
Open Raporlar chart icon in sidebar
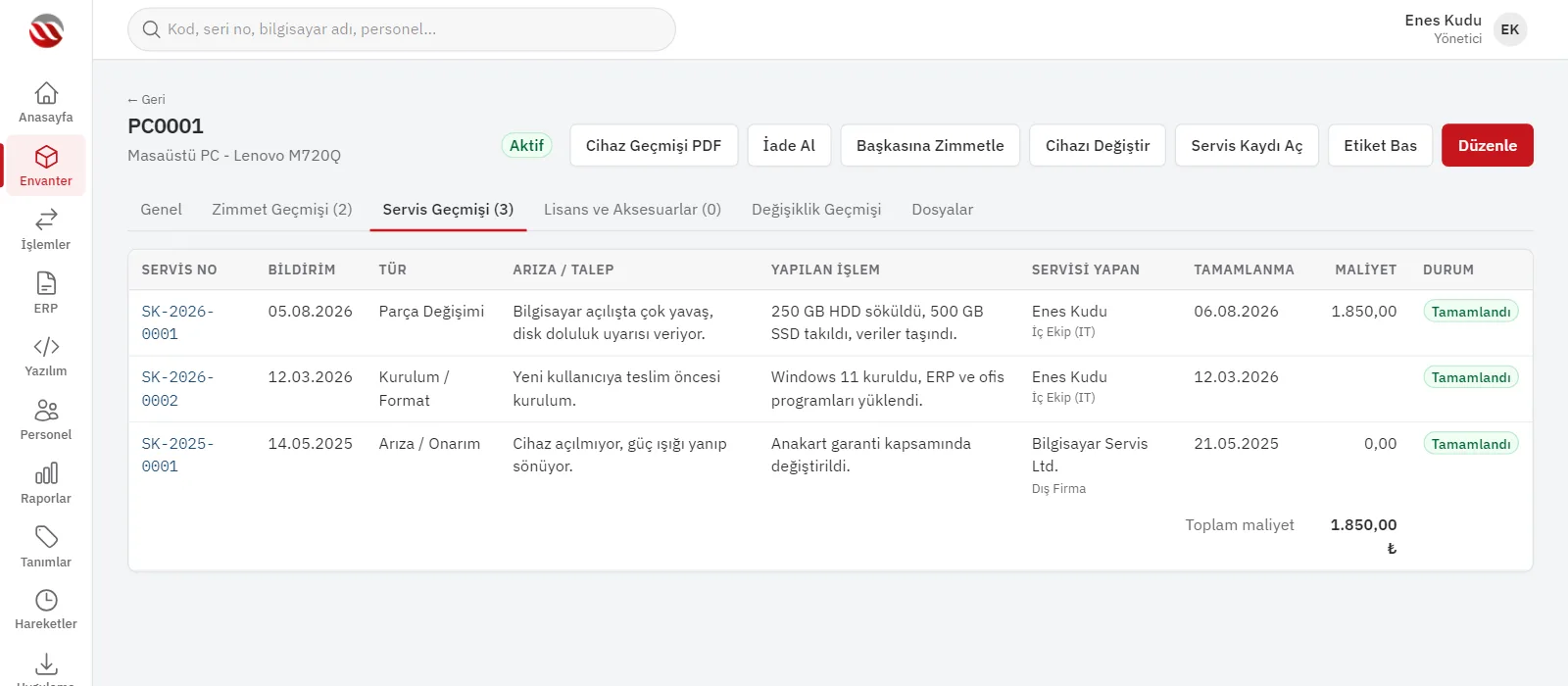pos(46,473)
